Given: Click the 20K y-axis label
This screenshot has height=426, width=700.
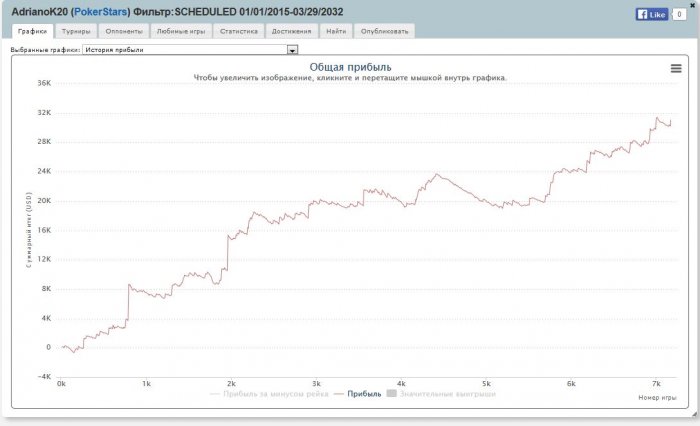Looking at the screenshot, I should coord(44,200).
